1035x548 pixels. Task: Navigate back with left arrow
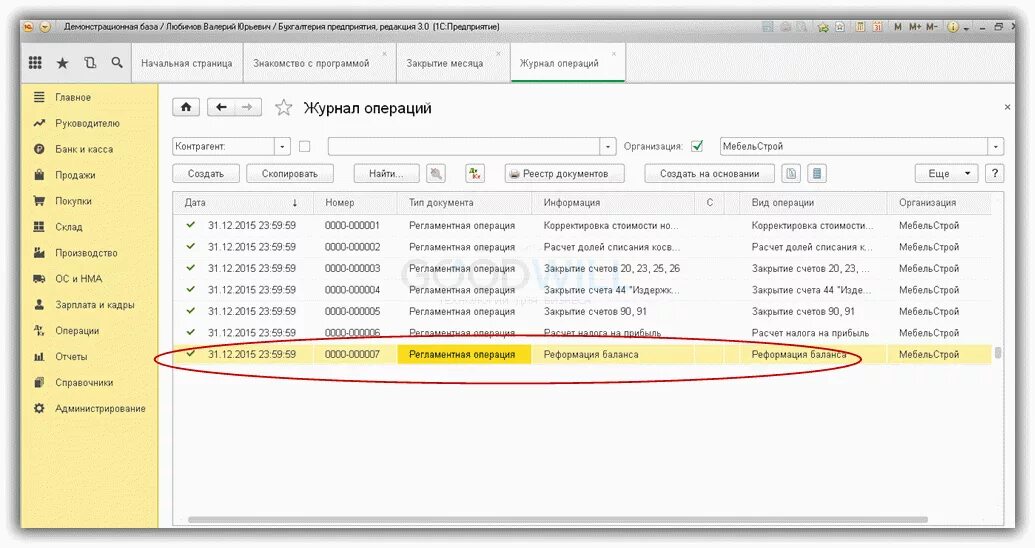(221, 107)
